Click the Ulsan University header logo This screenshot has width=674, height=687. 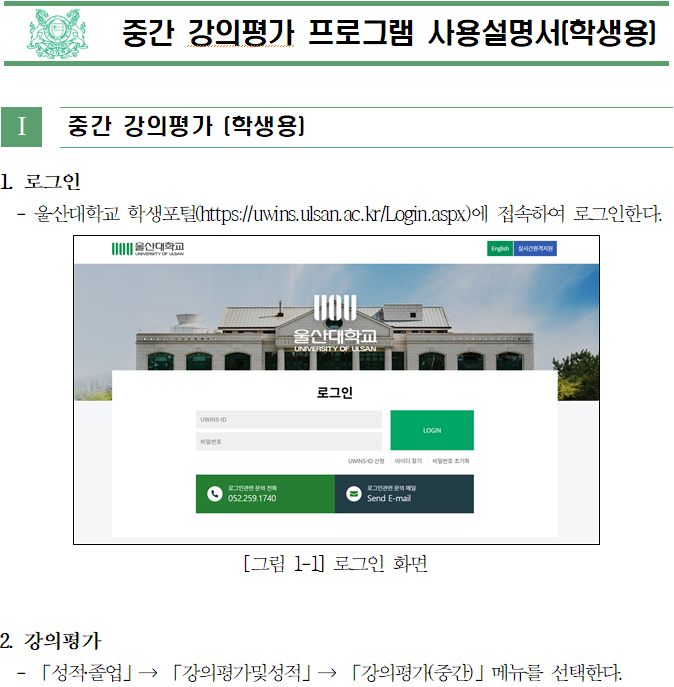coord(148,249)
